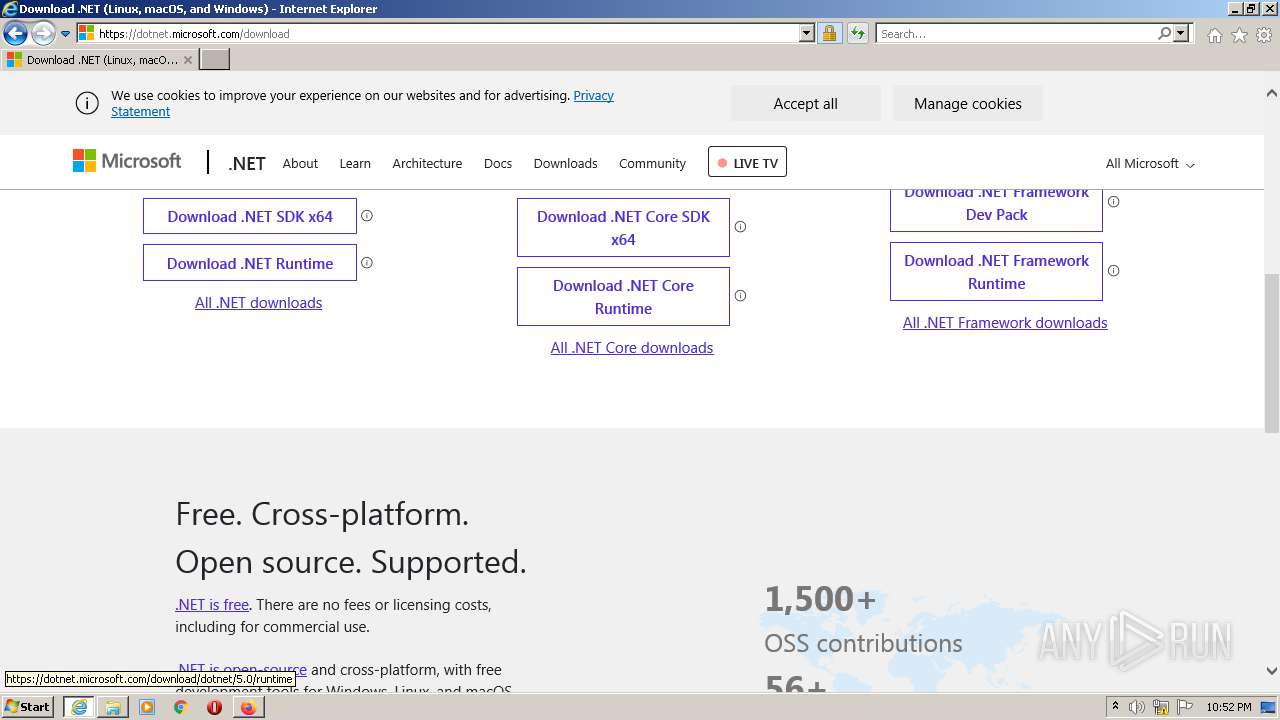Click the browser Forward arrow button
Screen dimensions: 1280x720
pos(42,34)
